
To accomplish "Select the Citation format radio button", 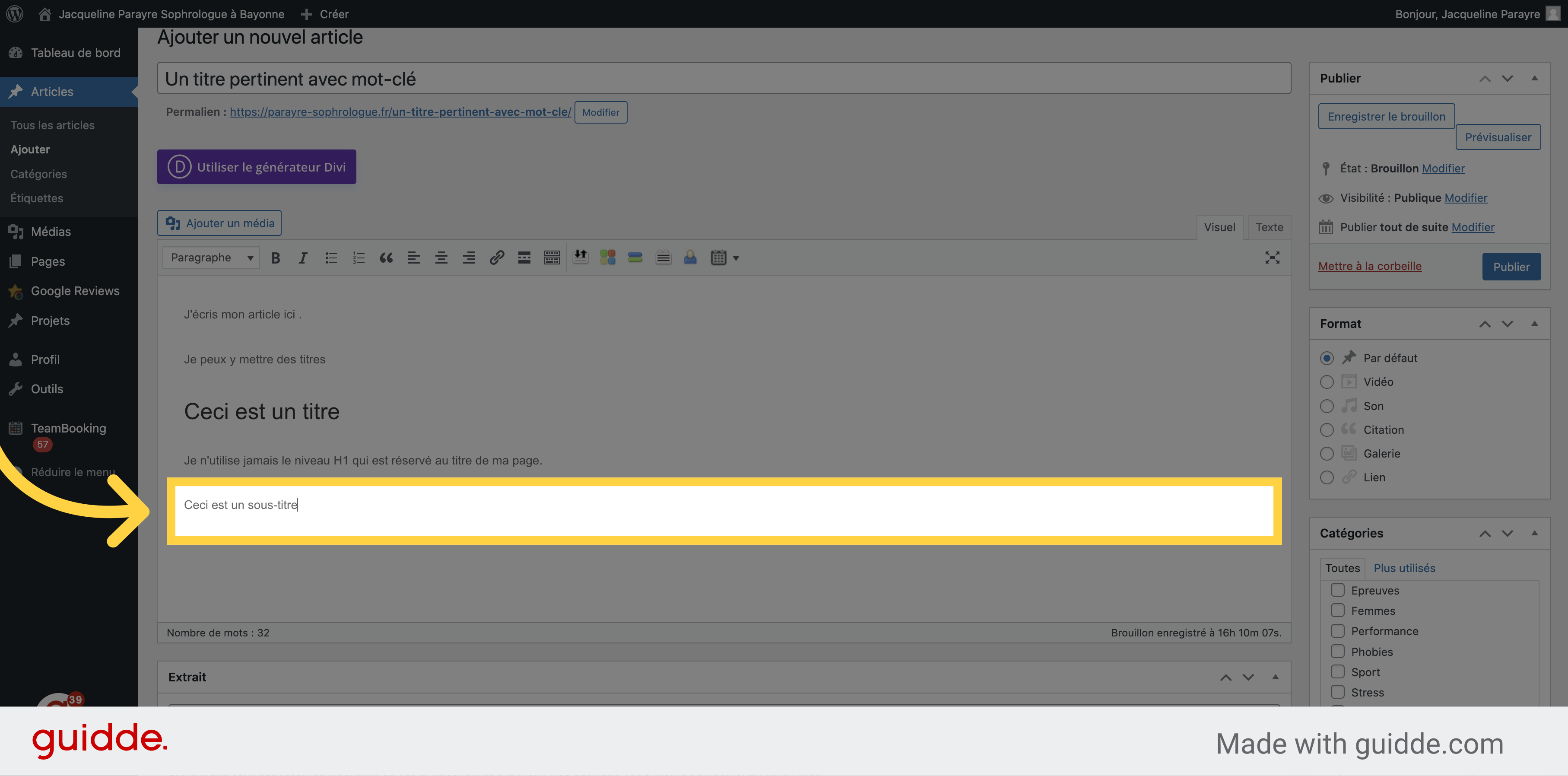I will click(x=1327, y=429).
